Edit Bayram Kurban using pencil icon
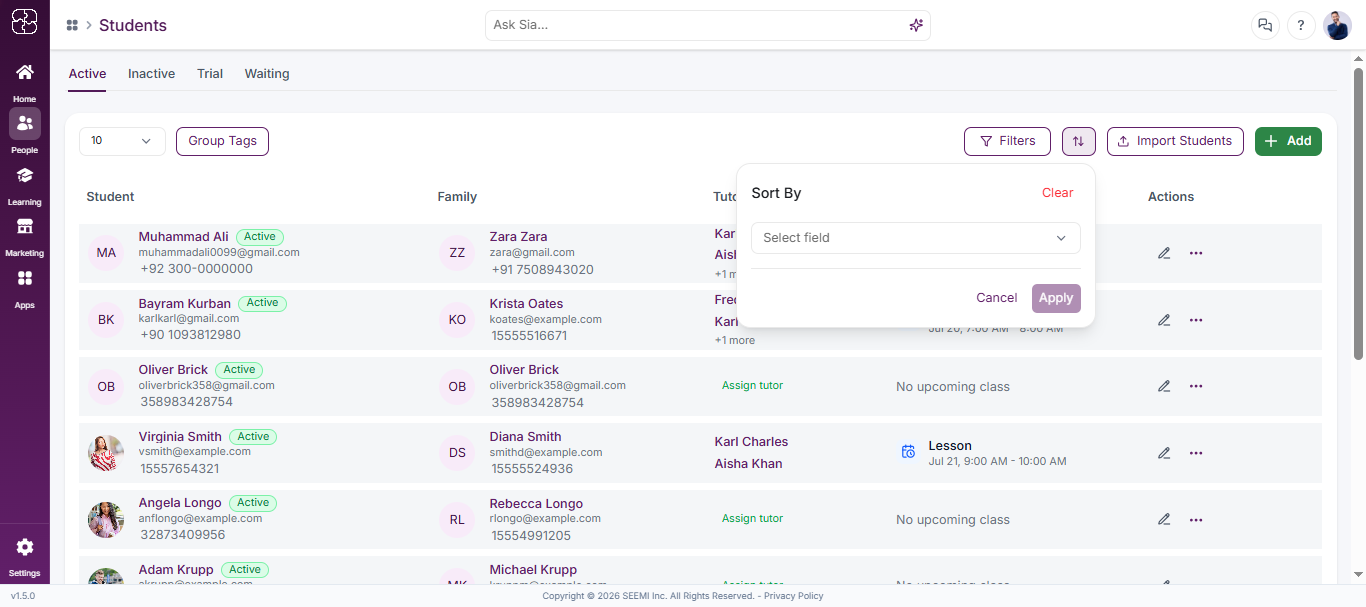The width and height of the screenshot is (1366, 607). tap(1164, 320)
